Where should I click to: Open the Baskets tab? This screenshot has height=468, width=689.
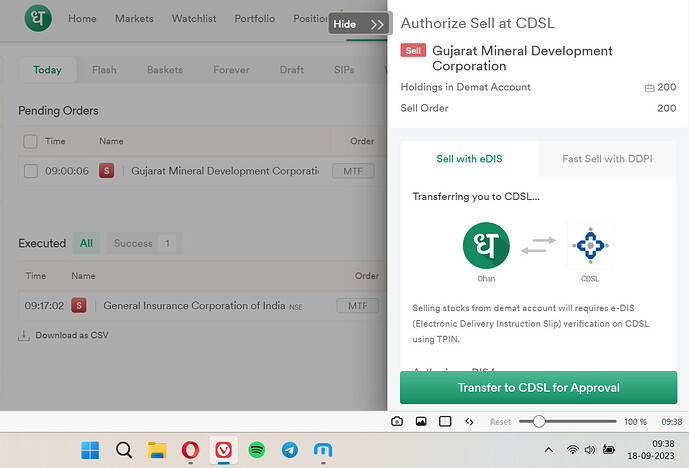tap(165, 70)
